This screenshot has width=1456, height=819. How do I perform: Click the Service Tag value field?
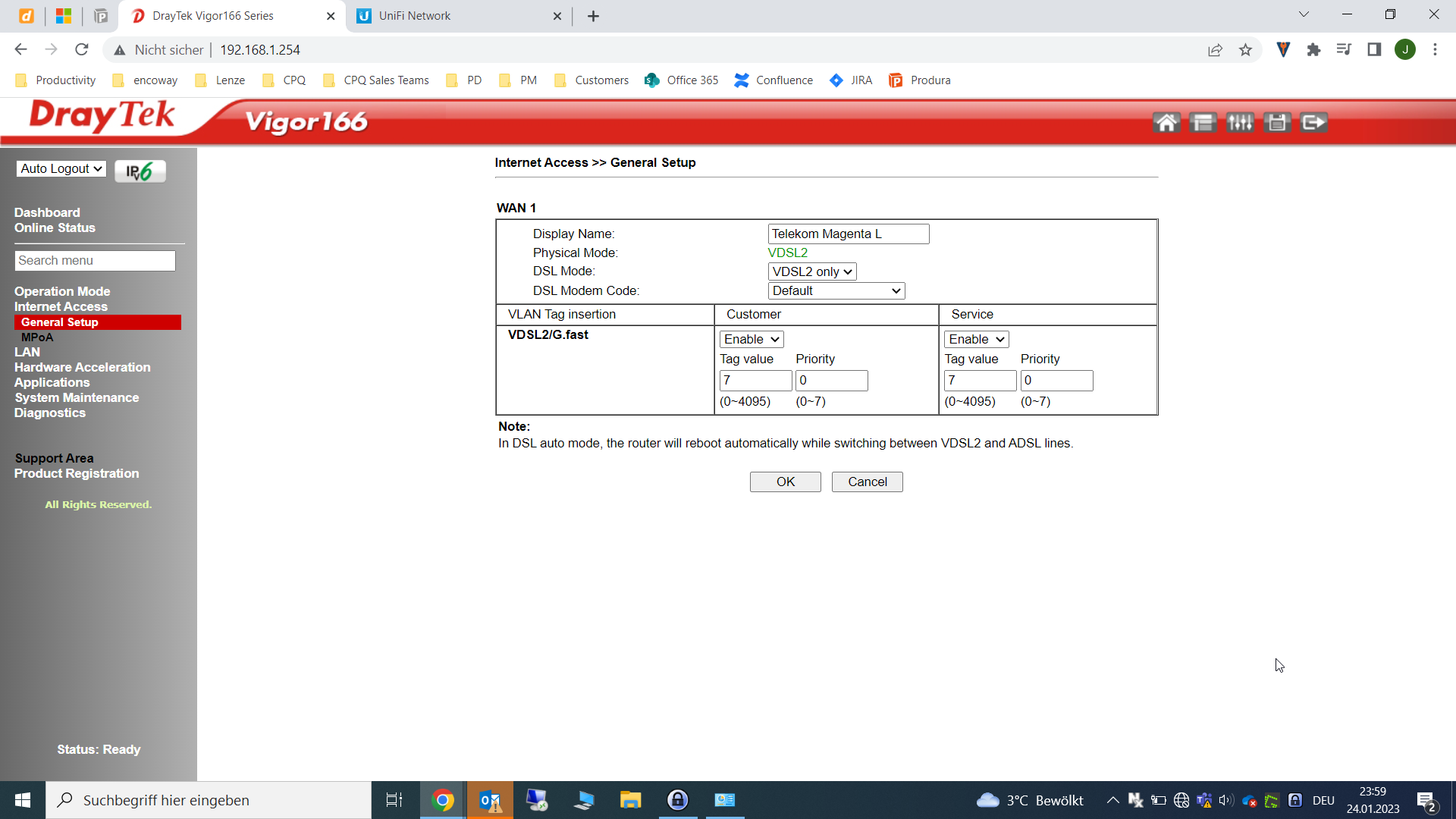[981, 381]
